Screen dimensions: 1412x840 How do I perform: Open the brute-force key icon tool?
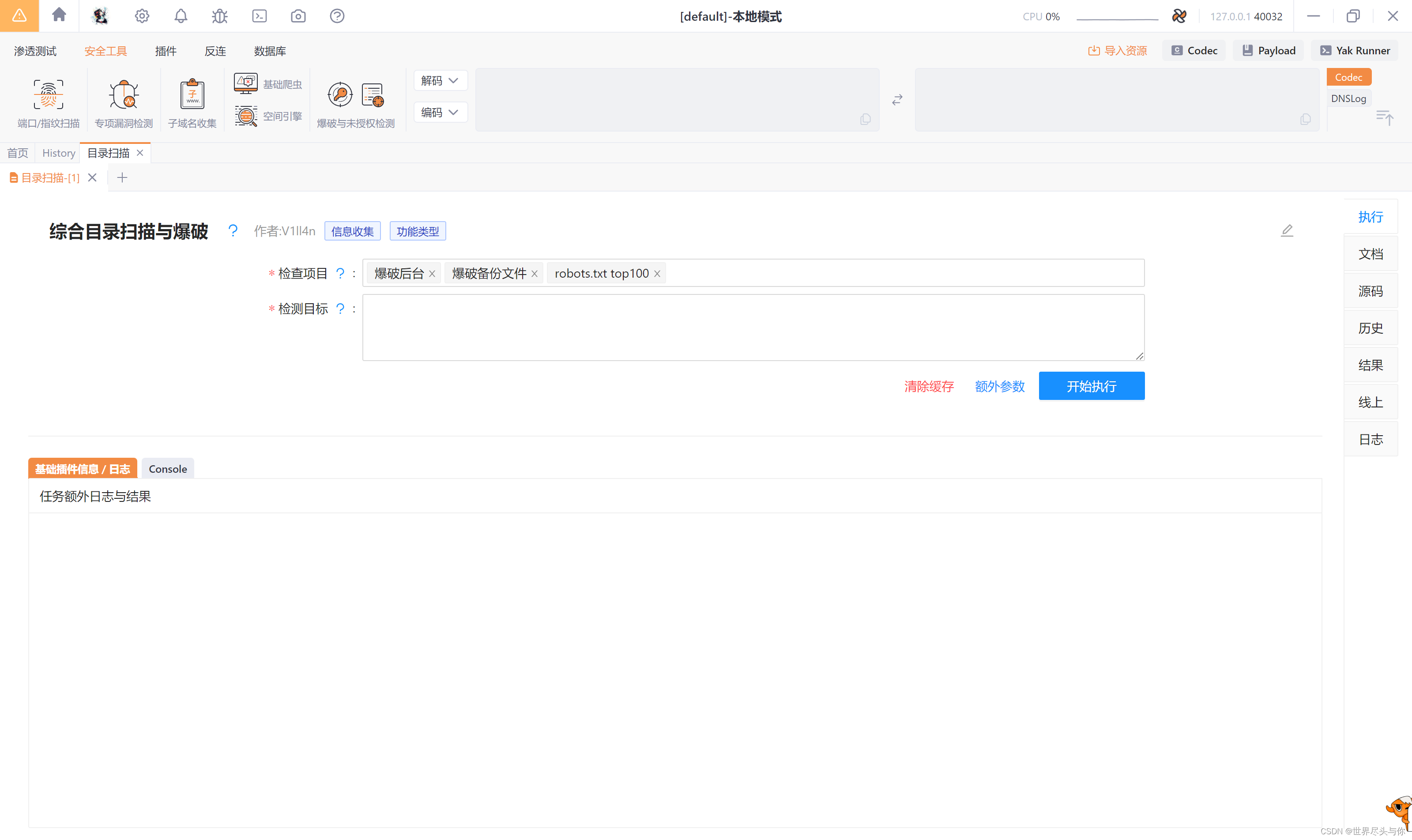(340, 94)
